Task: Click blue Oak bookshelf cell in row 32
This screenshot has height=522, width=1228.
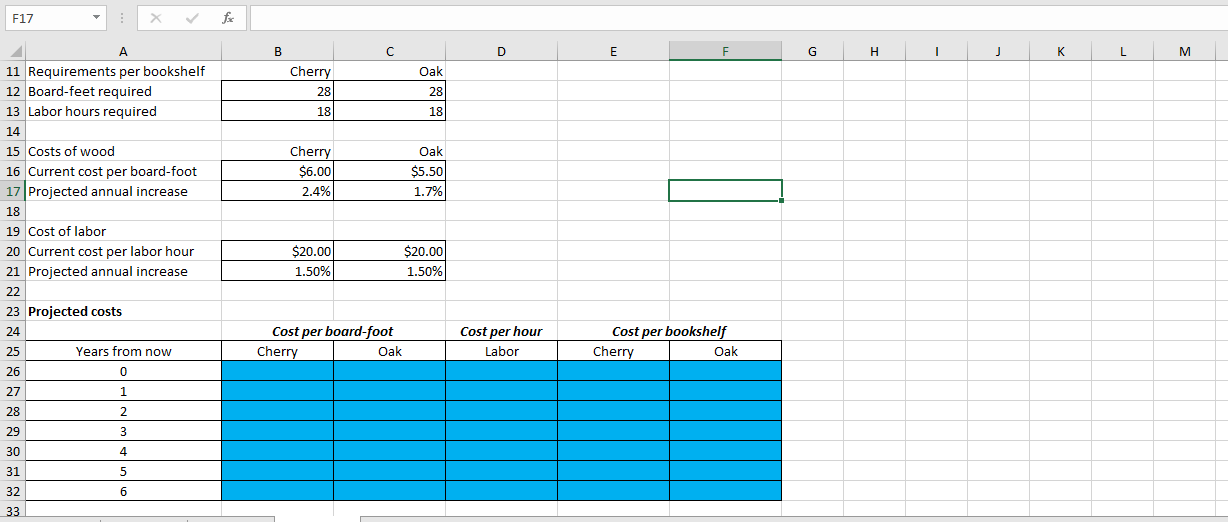Action: pos(725,491)
